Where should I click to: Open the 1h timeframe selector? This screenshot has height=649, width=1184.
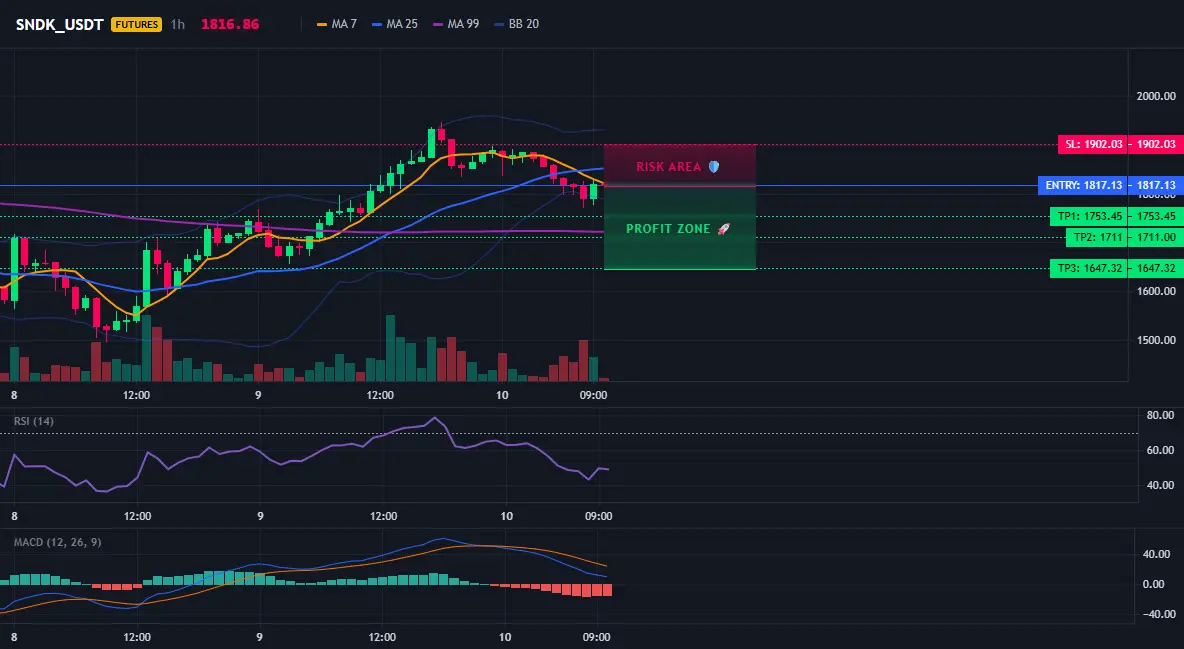(x=177, y=24)
